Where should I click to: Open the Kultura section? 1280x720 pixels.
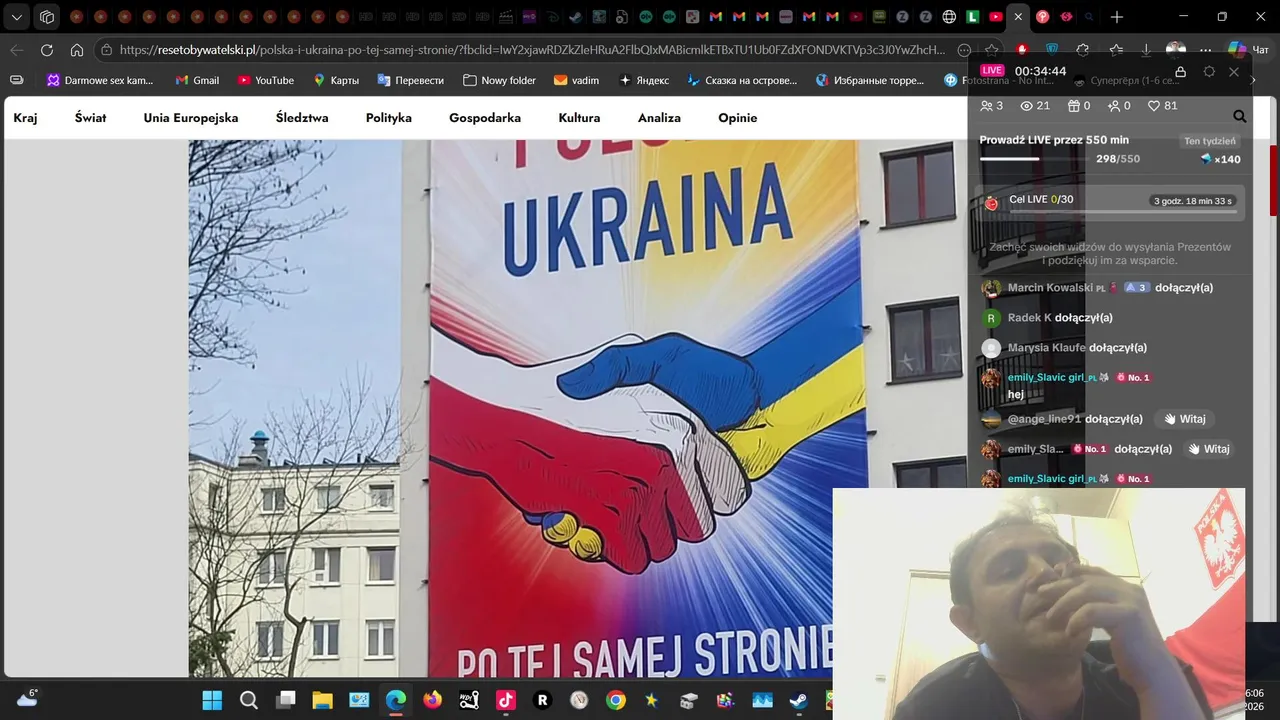(x=579, y=118)
